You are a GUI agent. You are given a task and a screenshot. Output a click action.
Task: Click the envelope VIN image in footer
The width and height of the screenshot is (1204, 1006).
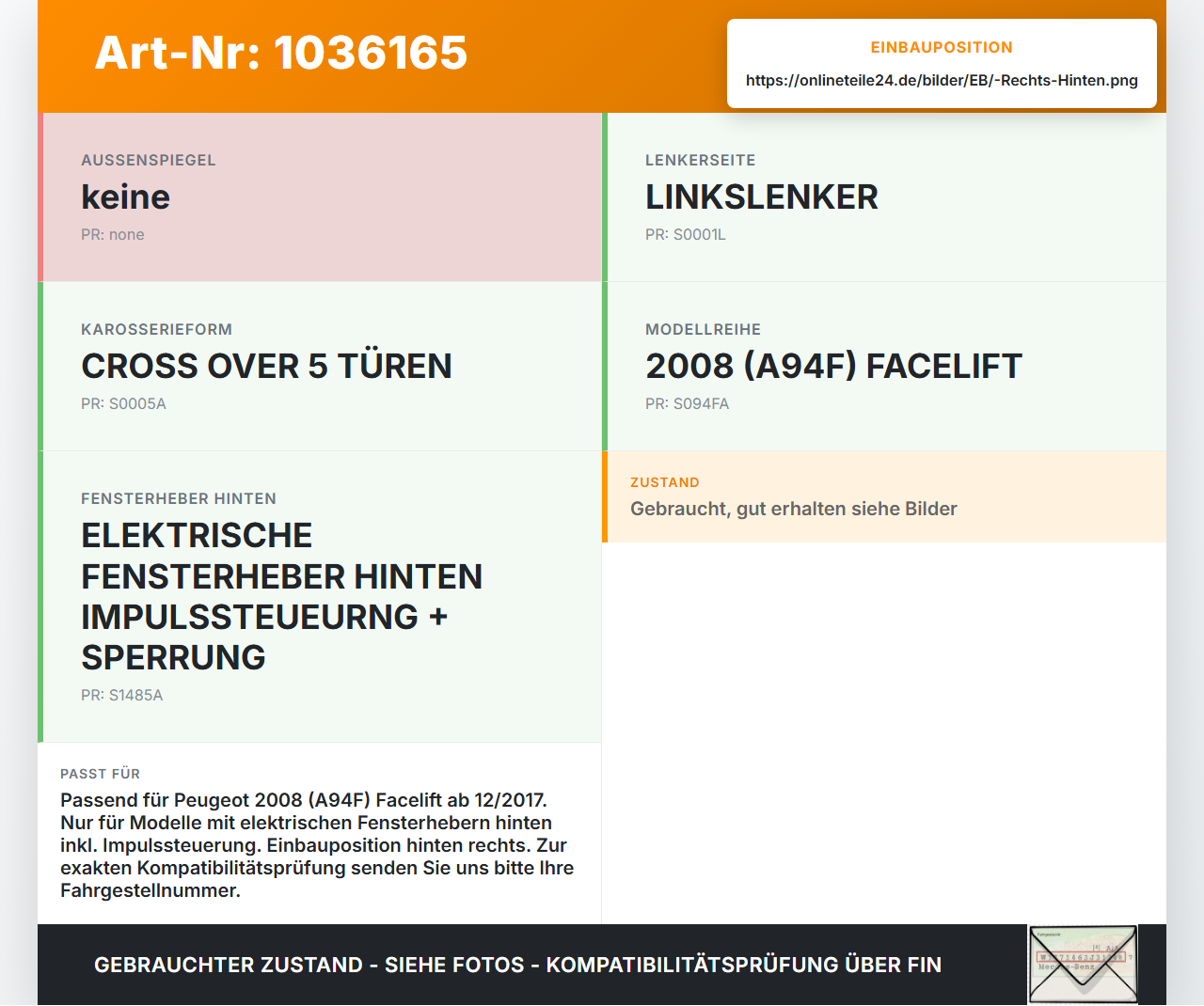[1083, 965]
